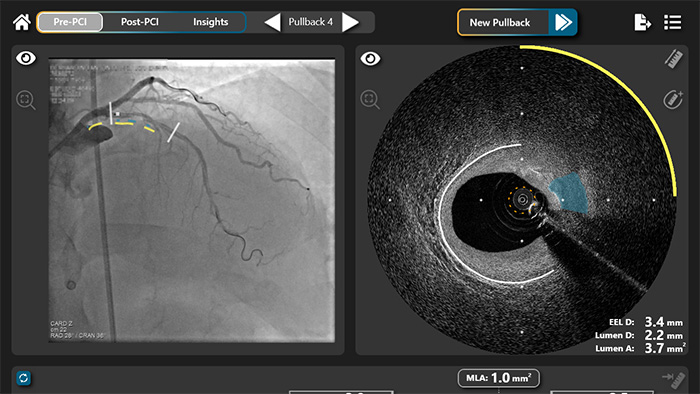Export the file using export icon
Viewport: 700px width, 394px height.
(x=642, y=22)
